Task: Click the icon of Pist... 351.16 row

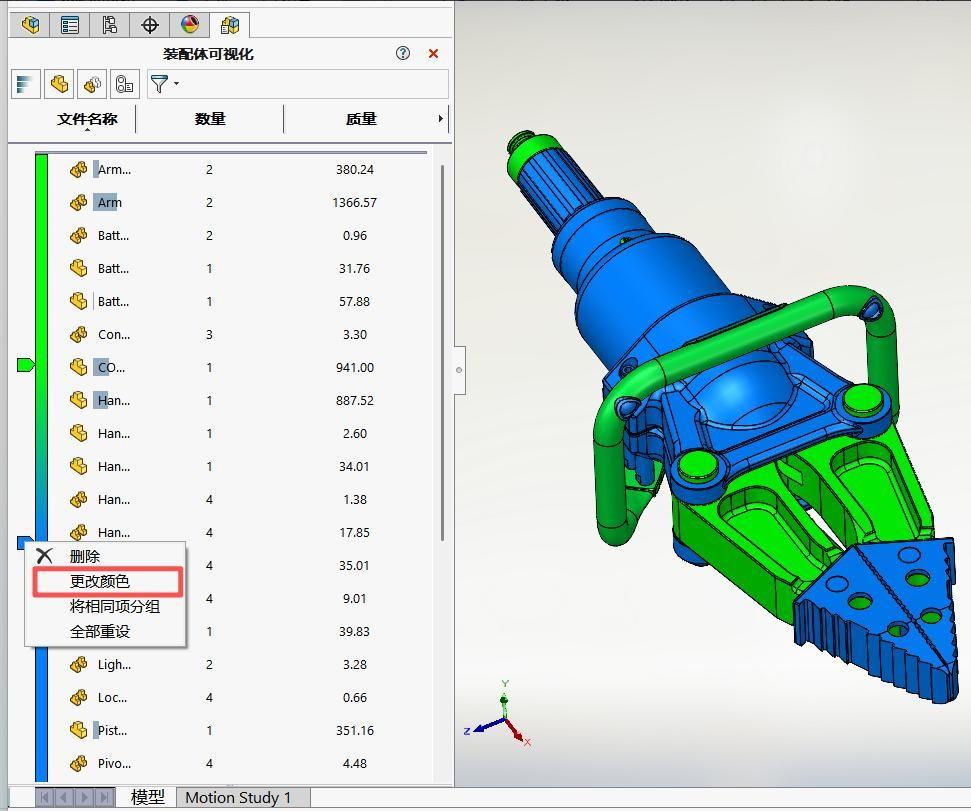Action: 79,731
